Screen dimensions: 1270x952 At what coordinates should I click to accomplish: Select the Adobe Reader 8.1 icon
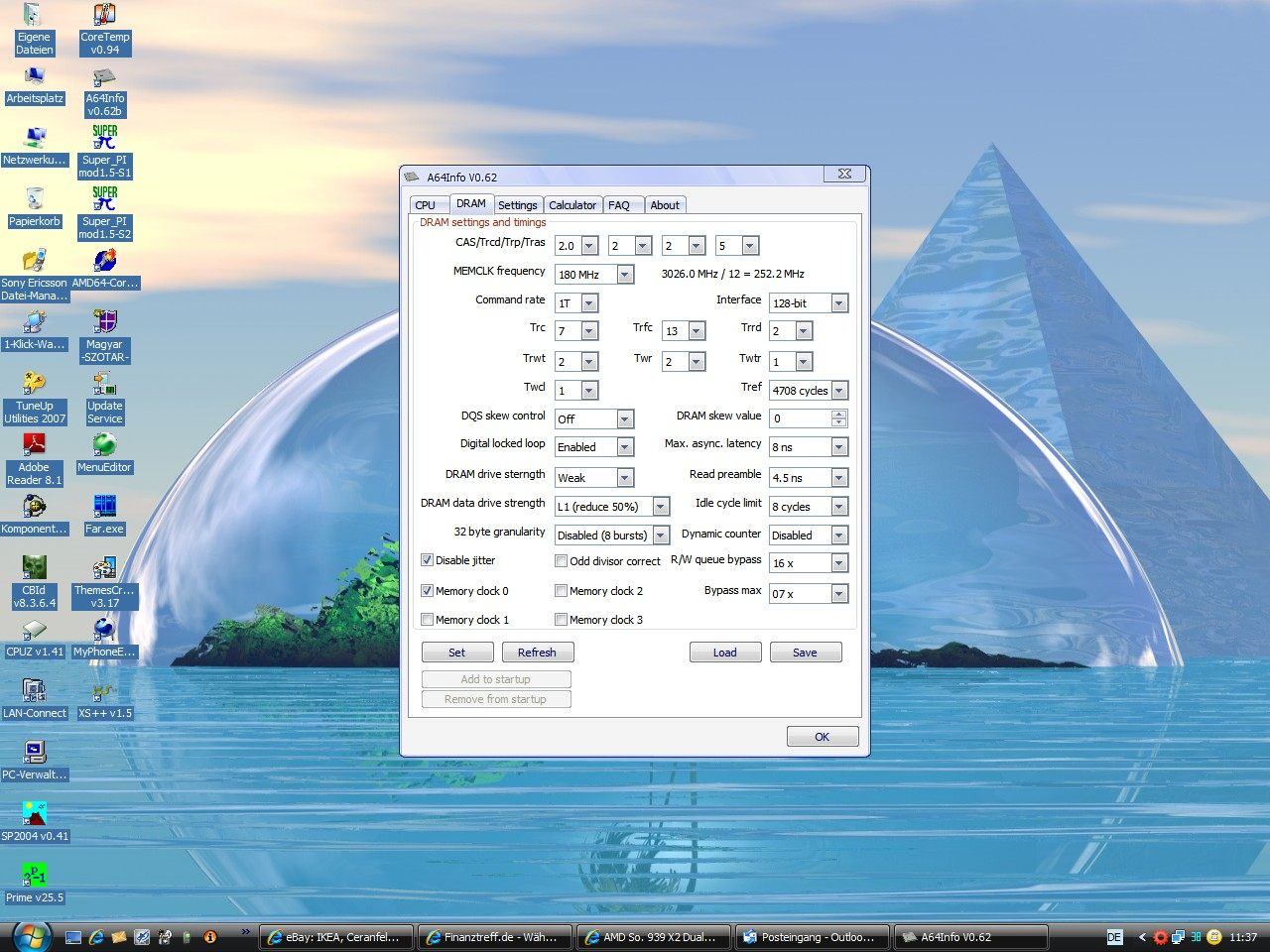coord(35,459)
